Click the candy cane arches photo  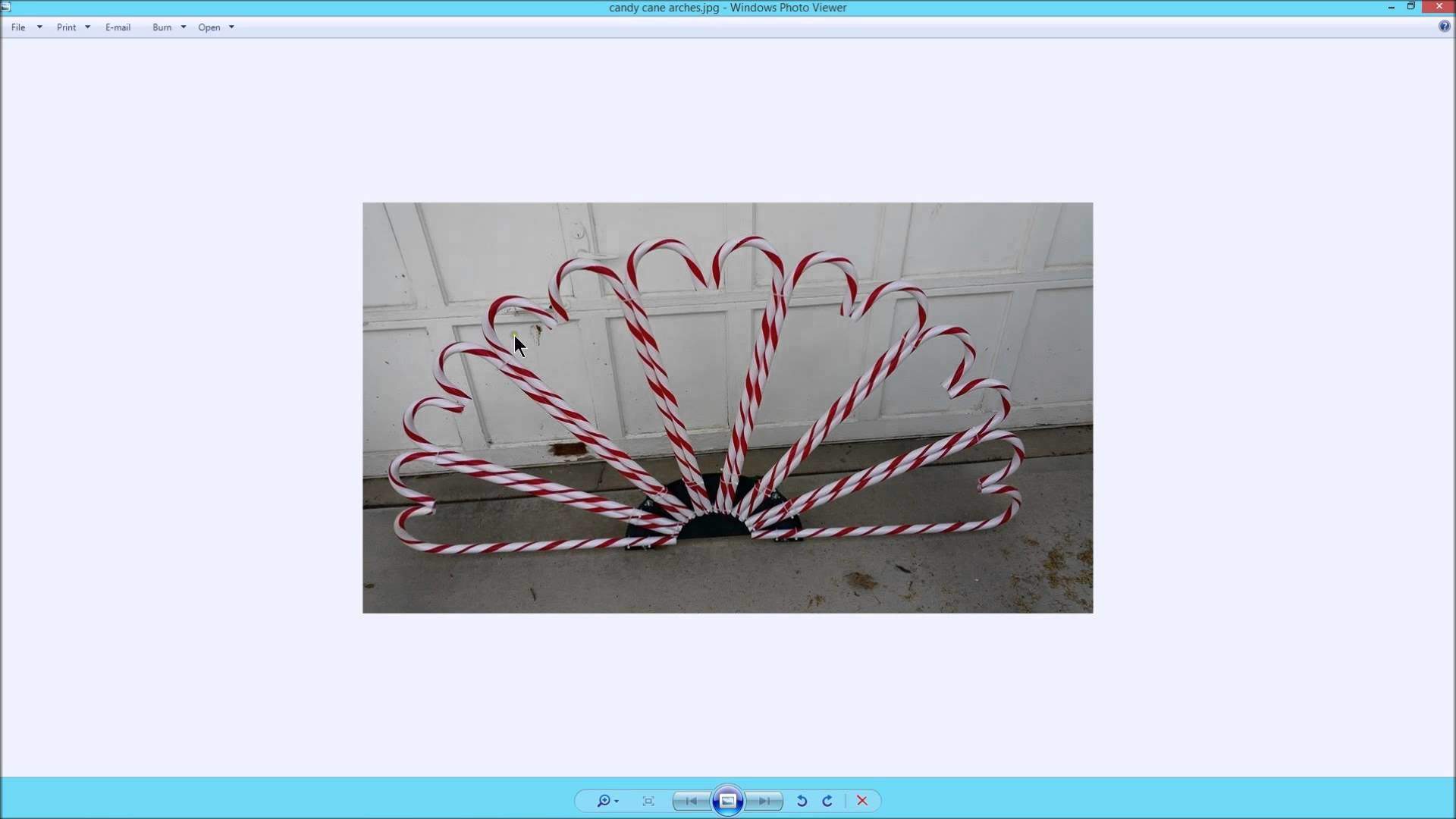click(x=728, y=408)
